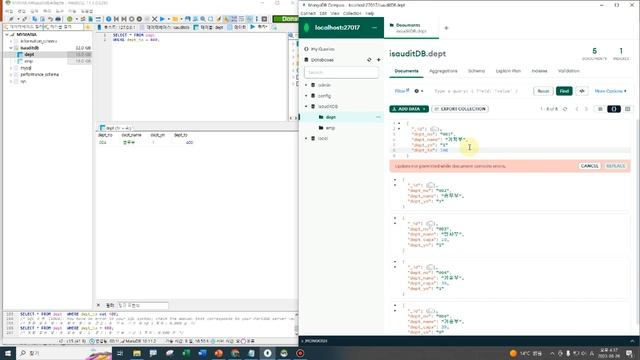The image size is (640, 360).
Task: Open dept collection options menu
Action: (x=378, y=117)
